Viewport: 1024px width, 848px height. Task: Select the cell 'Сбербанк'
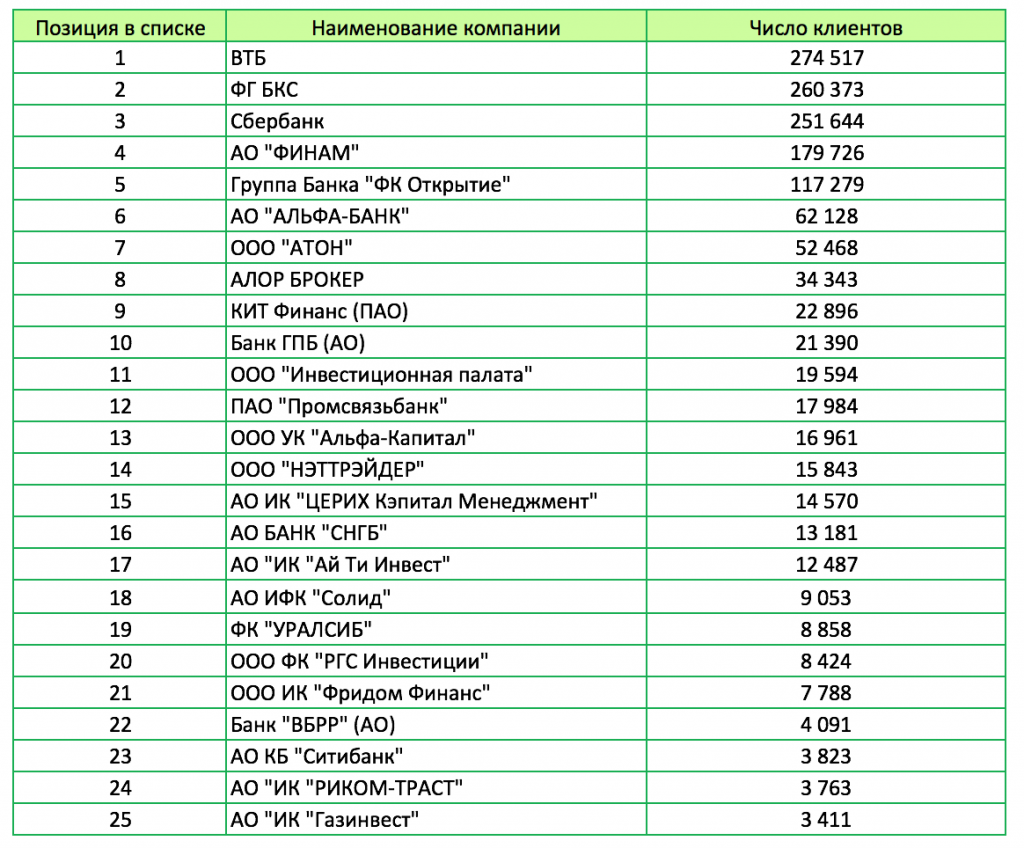coord(436,121)
